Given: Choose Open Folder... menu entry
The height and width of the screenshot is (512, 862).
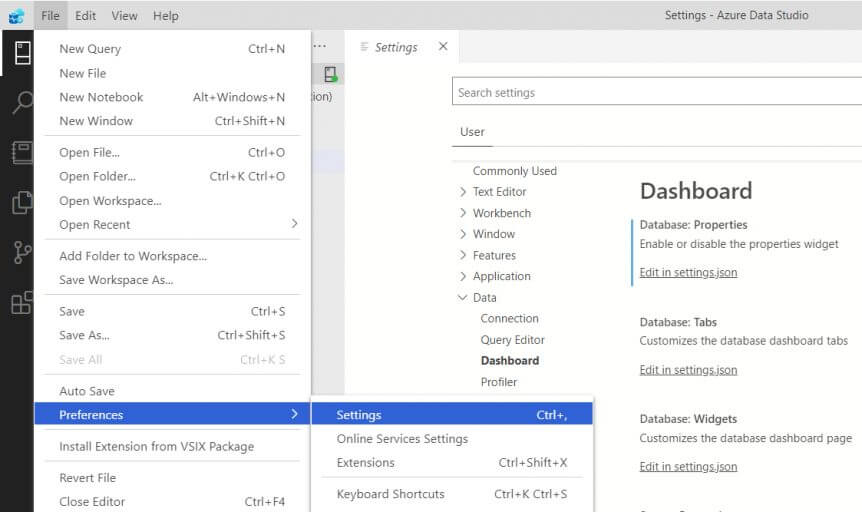Looking at the screenshot, I should click(x=172, y=177).
